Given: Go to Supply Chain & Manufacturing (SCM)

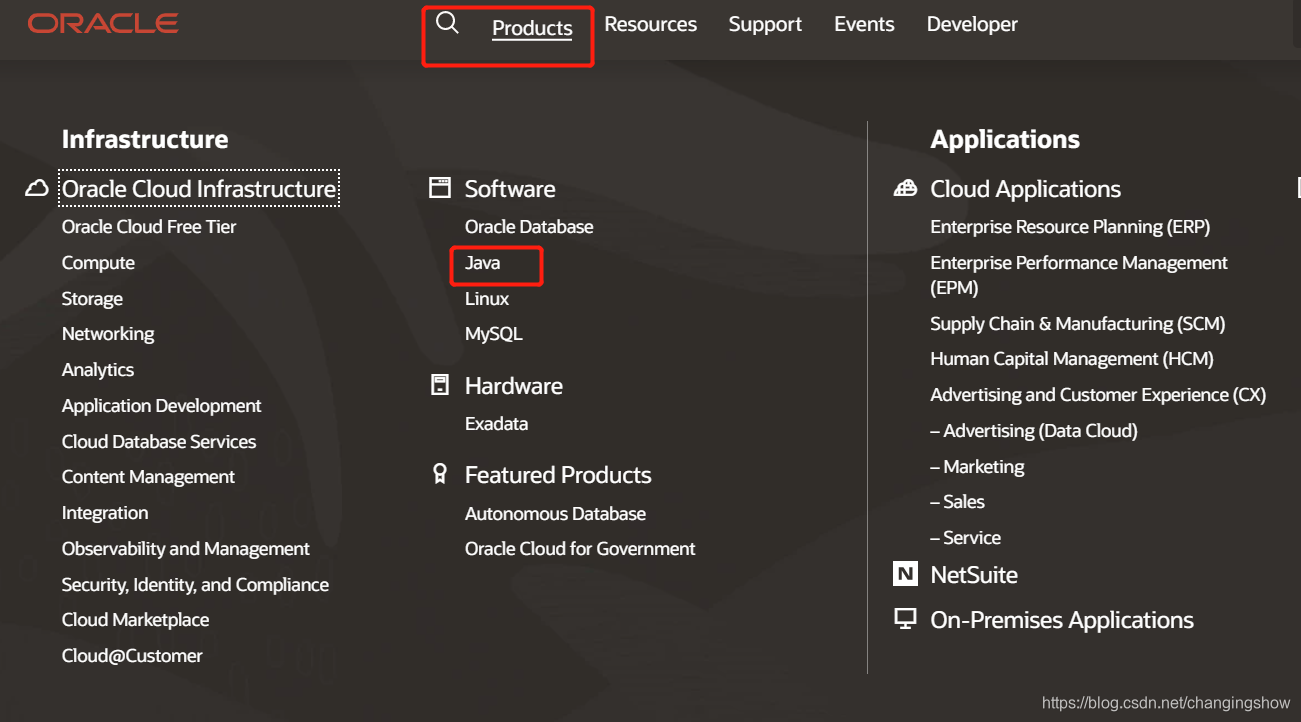Looking at the screenshot, I should pos(1077,324).
